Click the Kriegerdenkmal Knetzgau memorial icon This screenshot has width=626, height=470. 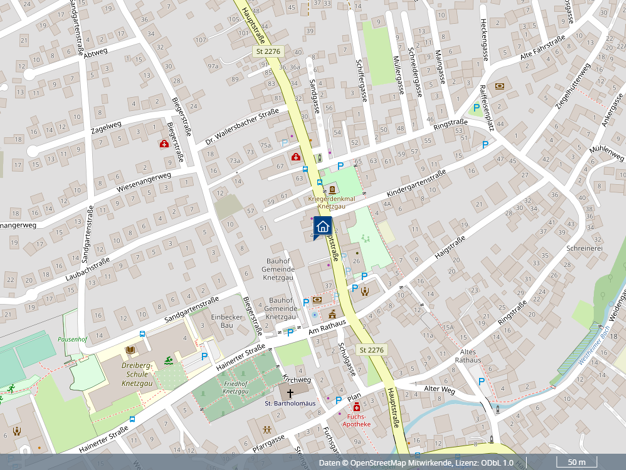[x=332, y=188]
